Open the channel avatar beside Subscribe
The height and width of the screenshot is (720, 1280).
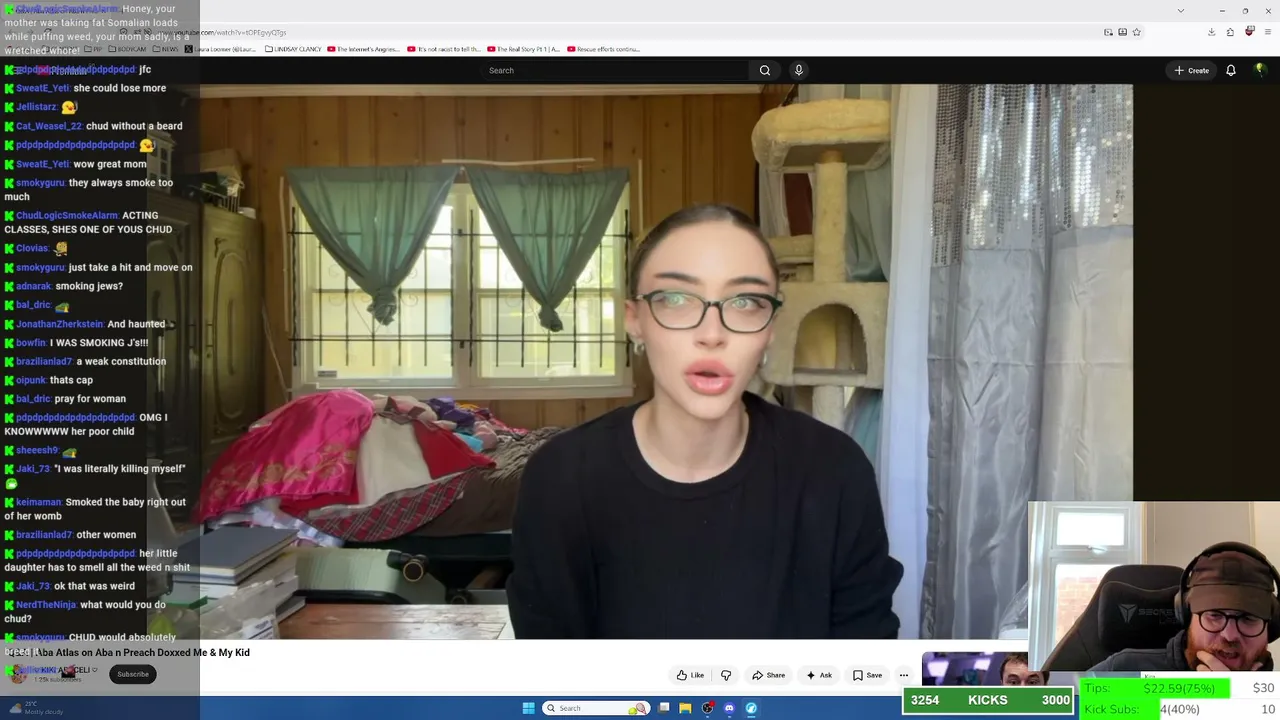[18, 674]
